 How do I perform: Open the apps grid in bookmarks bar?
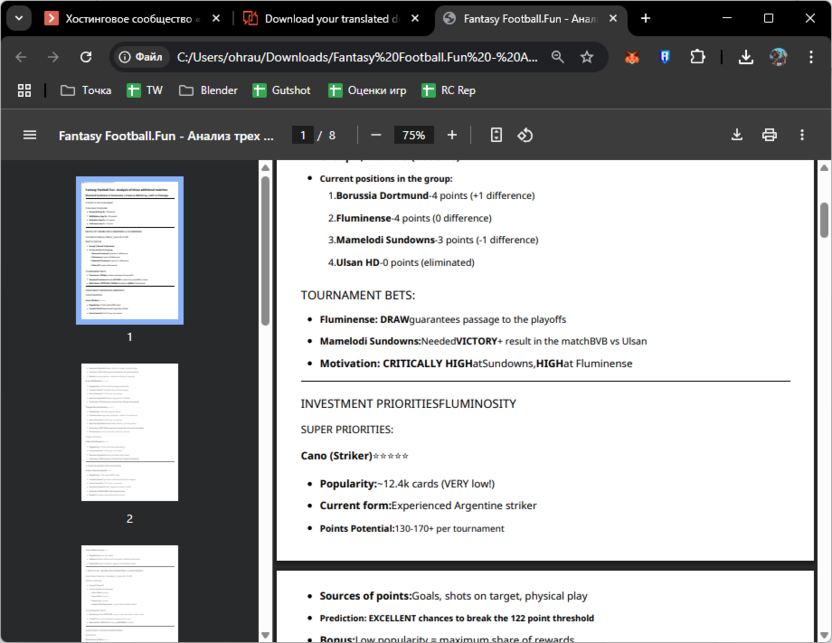tap(24, 90)
